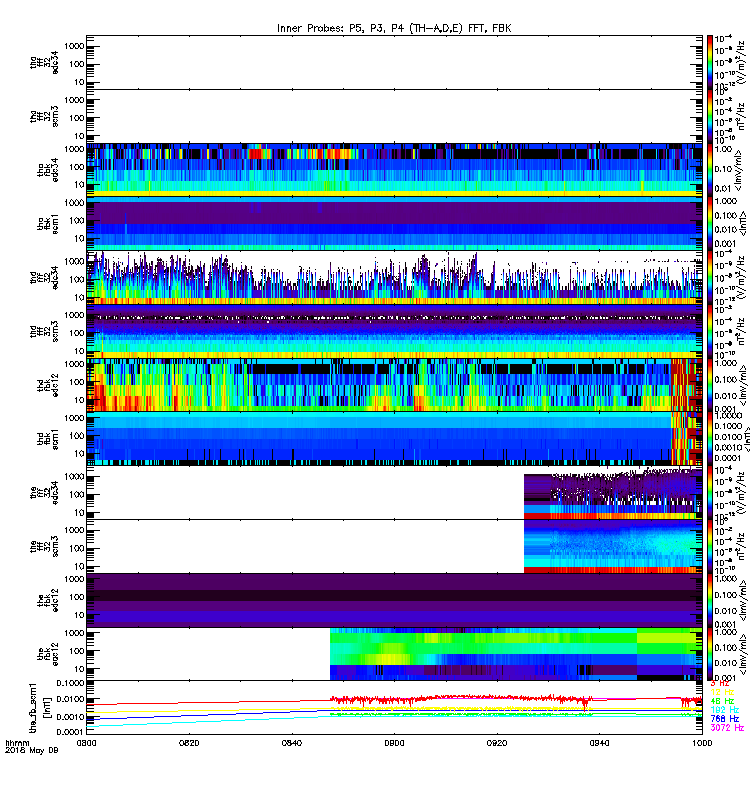Click the 'tha fff 32 edc34' panel label
The width and height of the screenshot is (750, 800).
(x=44, y=63)
